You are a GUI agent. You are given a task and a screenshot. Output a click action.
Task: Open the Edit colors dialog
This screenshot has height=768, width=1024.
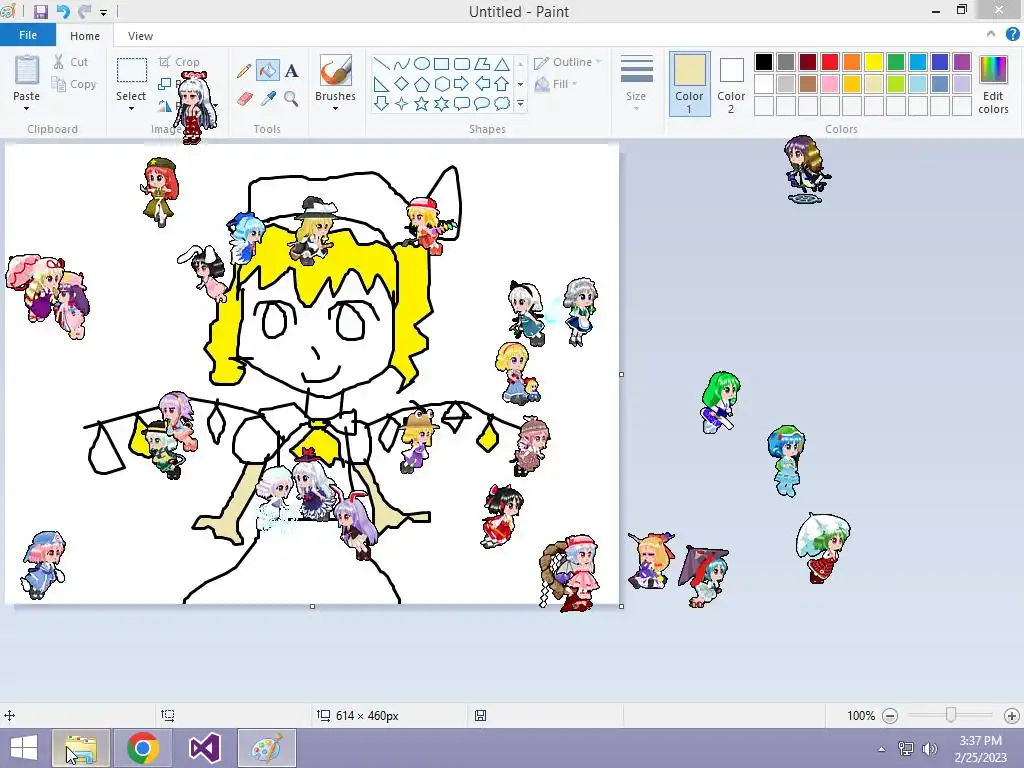pyautogui.click(x=993, y=84)
